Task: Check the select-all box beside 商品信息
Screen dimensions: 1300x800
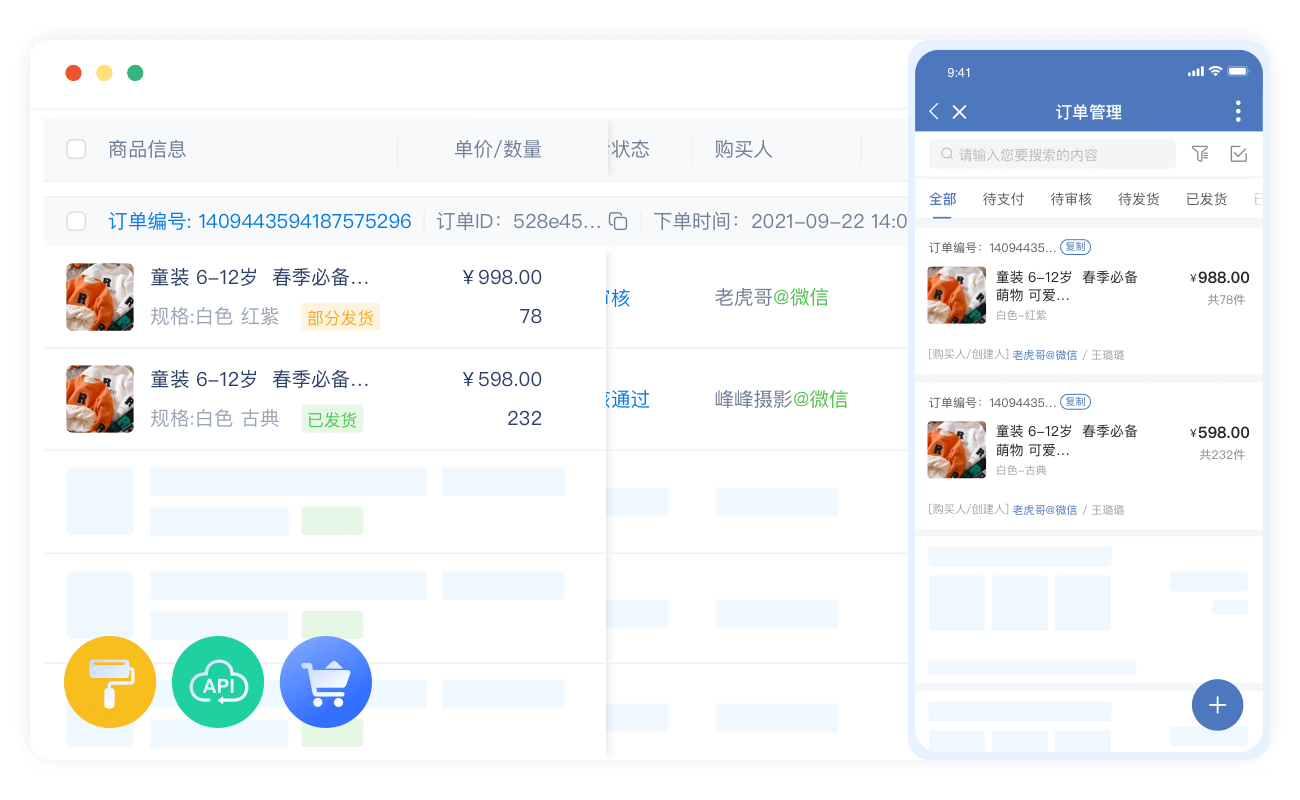Action: pos(76,149)
